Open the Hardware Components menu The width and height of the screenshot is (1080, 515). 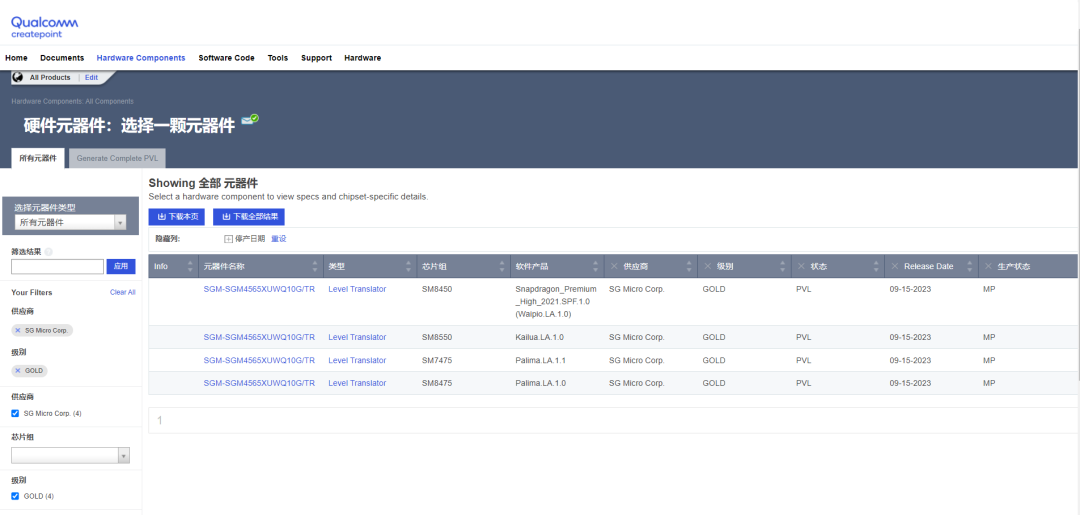tap(141, 58)
